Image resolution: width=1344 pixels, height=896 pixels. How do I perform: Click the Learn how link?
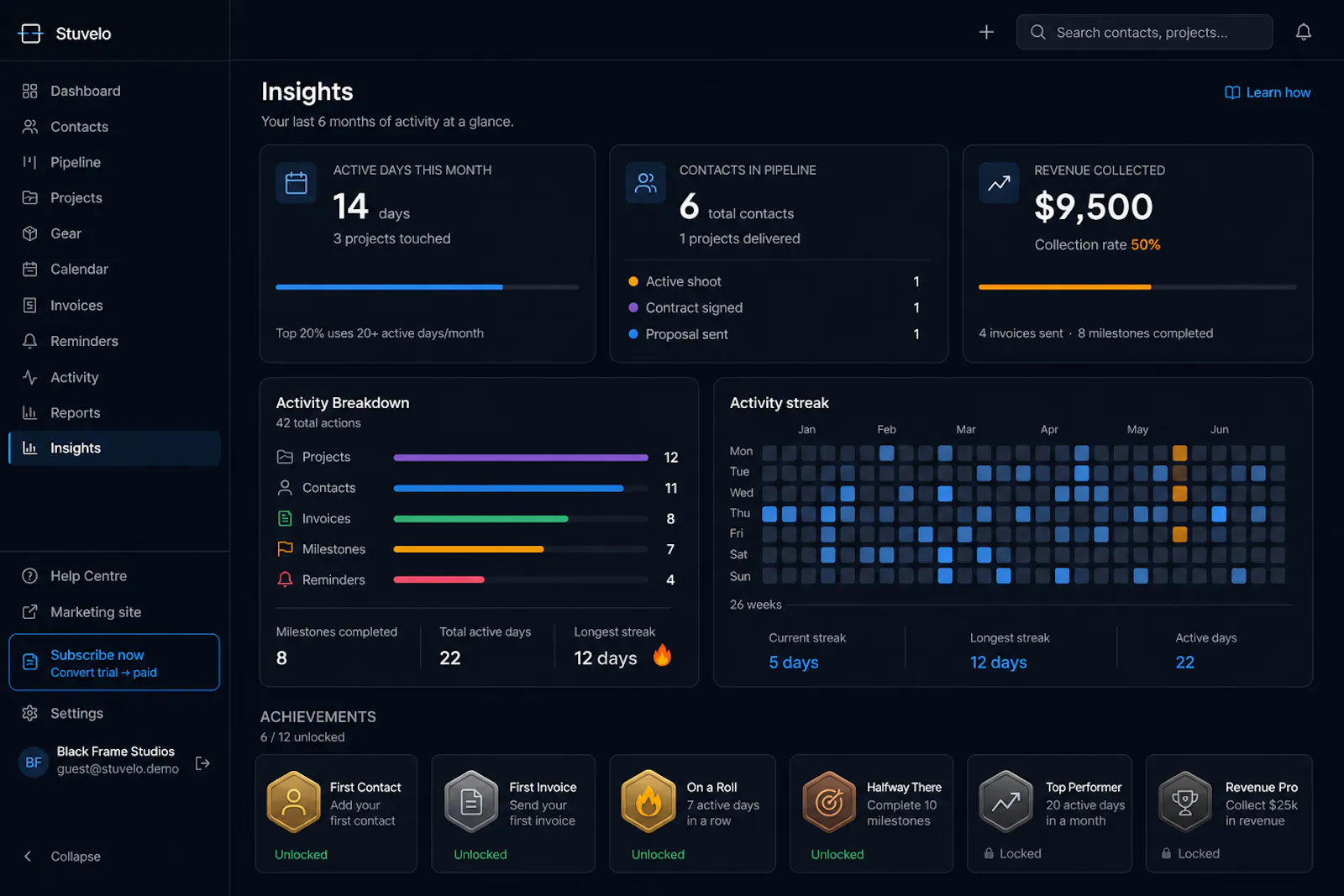click(1268, 92)
